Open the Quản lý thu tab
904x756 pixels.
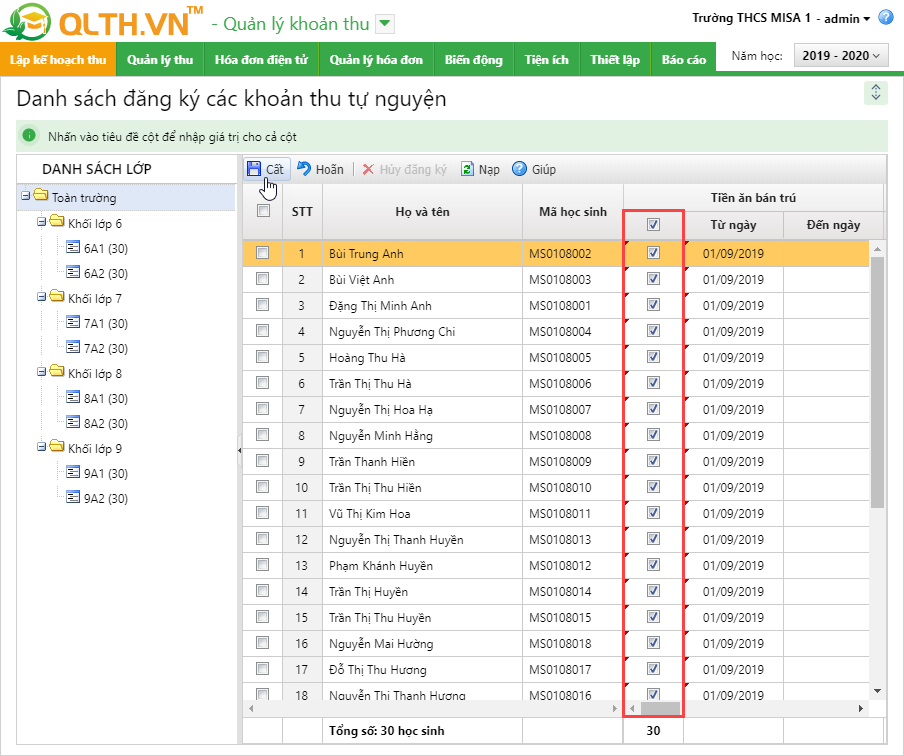tap(160, 59)
